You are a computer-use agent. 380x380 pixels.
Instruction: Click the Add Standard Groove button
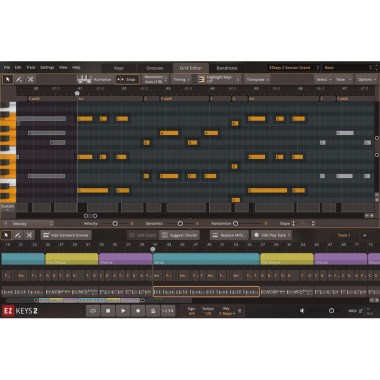point(66,235)
